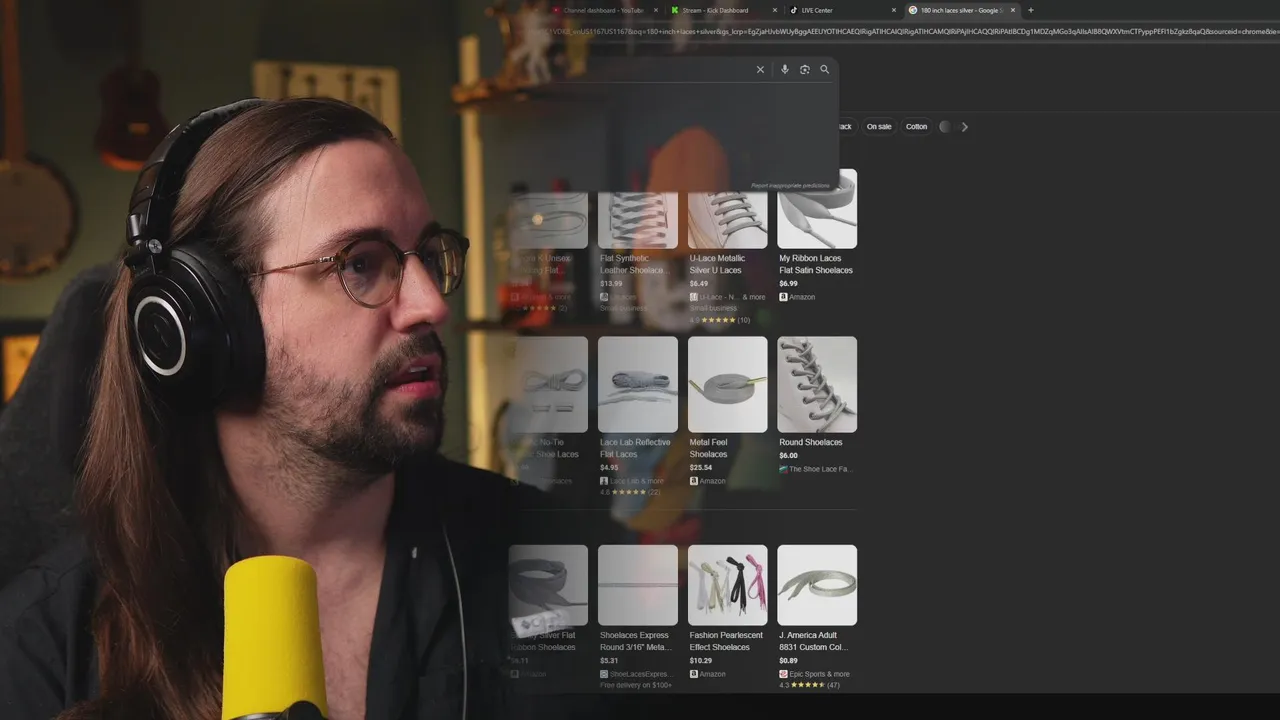Screen dimensions: 1280x720
Task: Click the $6.99 price on My Ribbon Laces
Action: [x=788, y=284]
